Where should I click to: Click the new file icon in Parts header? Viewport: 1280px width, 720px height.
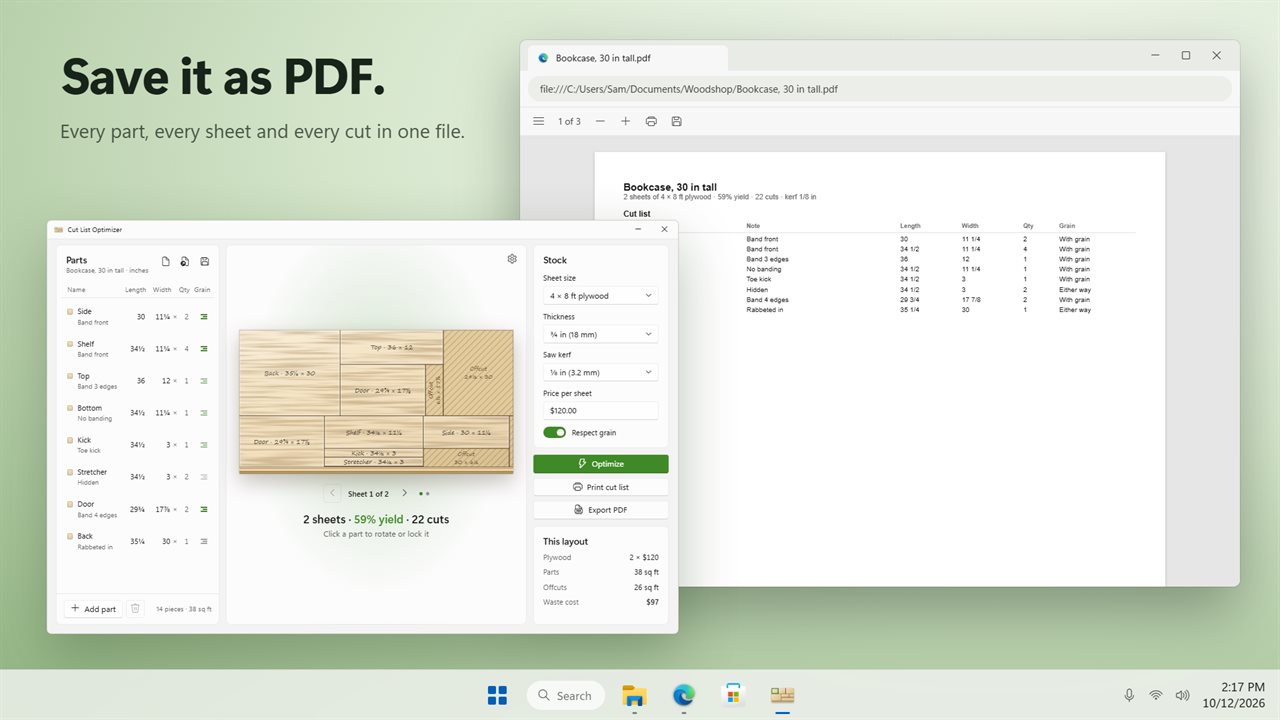pos(166,262)
